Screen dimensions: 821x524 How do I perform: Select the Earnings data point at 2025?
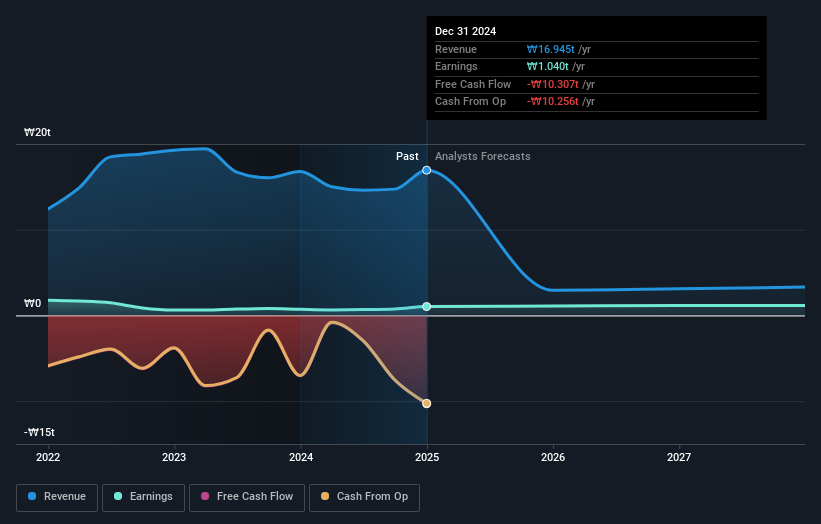pyautogui.click(x=427, y=306)
